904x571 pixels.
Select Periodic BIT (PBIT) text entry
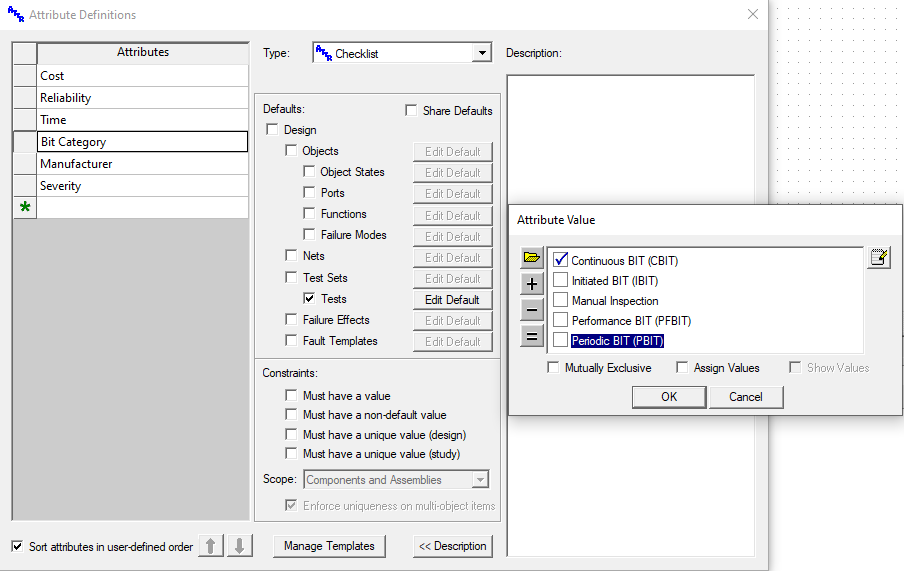(x=617, y=341)
